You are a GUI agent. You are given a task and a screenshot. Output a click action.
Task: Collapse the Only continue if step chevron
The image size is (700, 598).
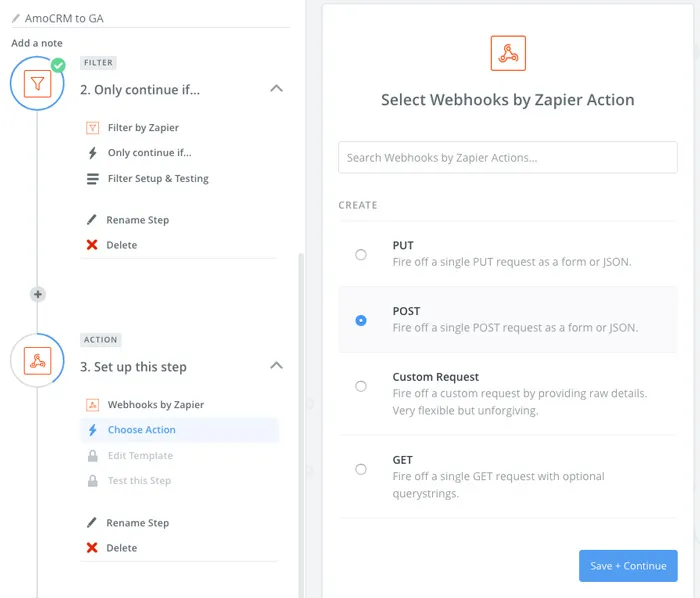point(276,88)
